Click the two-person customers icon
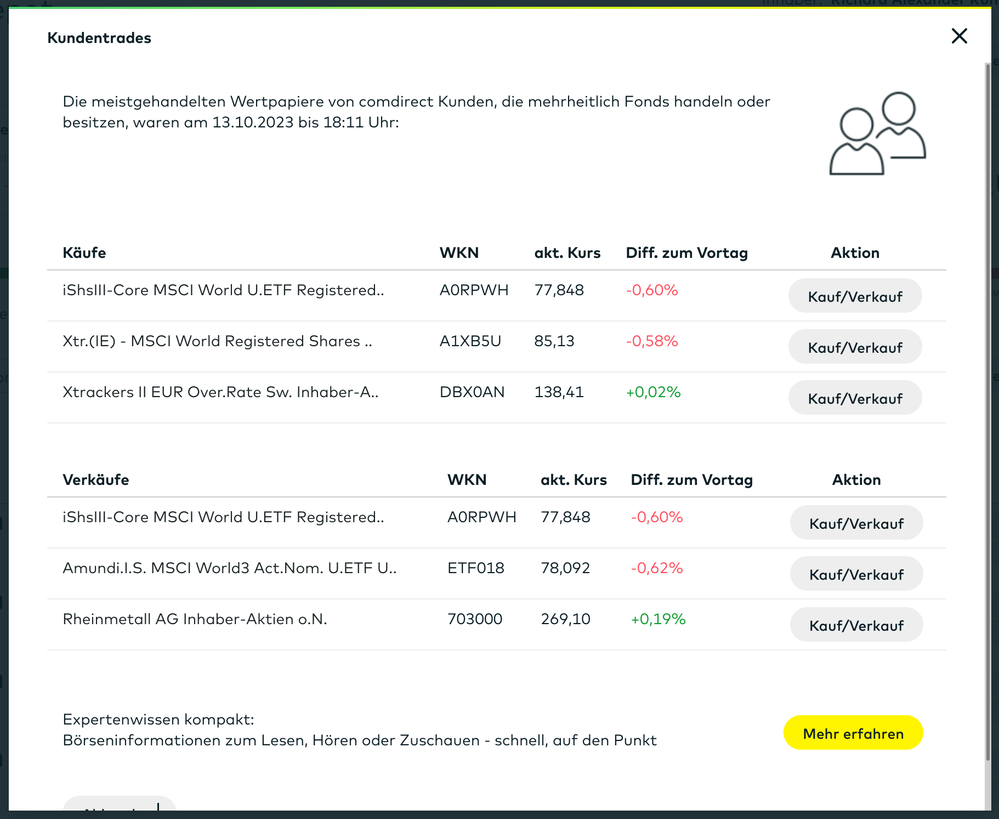 click(x=877, y=134)
